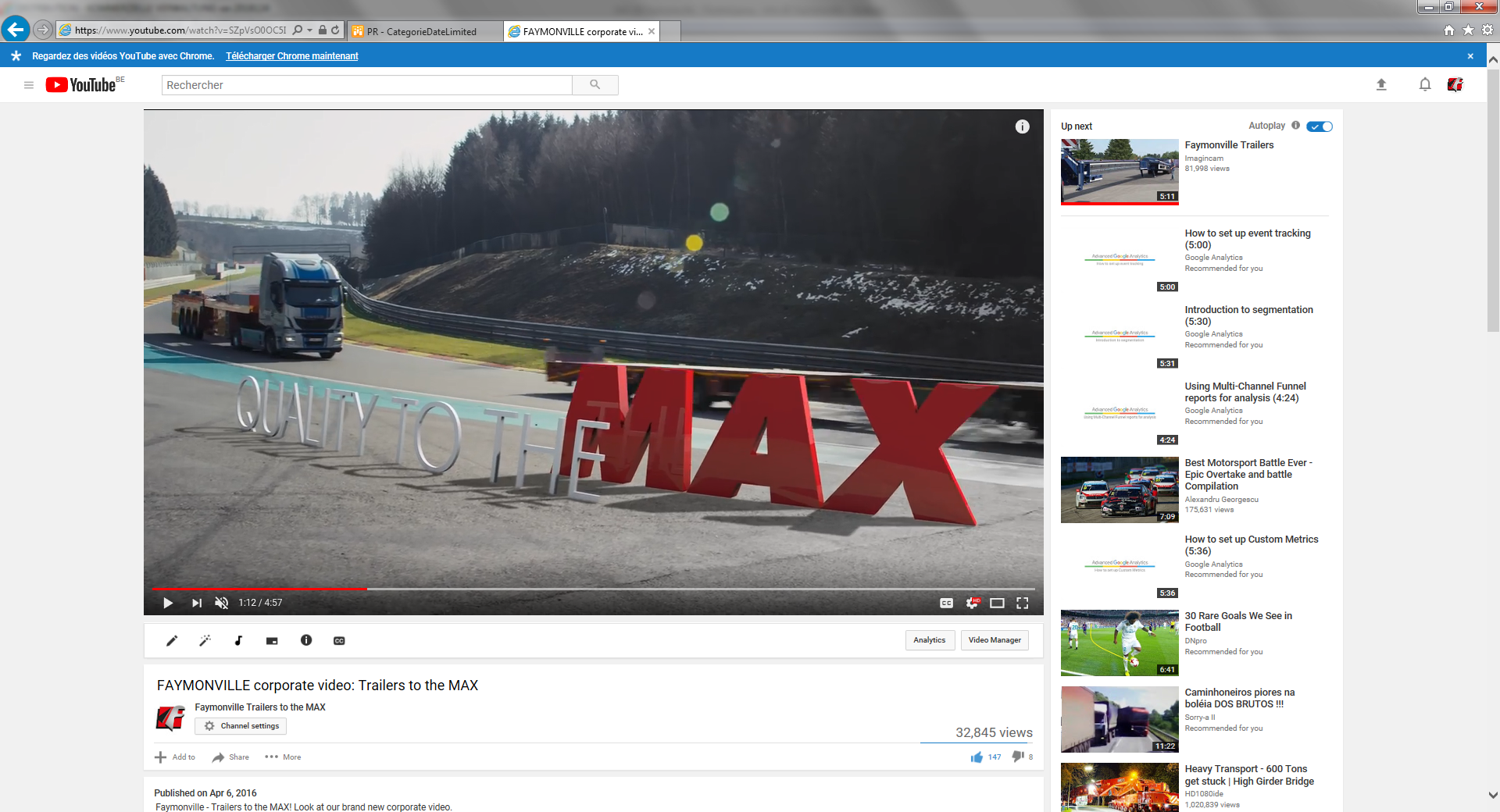Image resolution: width=1500 pixels, height=812 pixels.
Task: Open the video upload icon
Action: (1381, 85)
